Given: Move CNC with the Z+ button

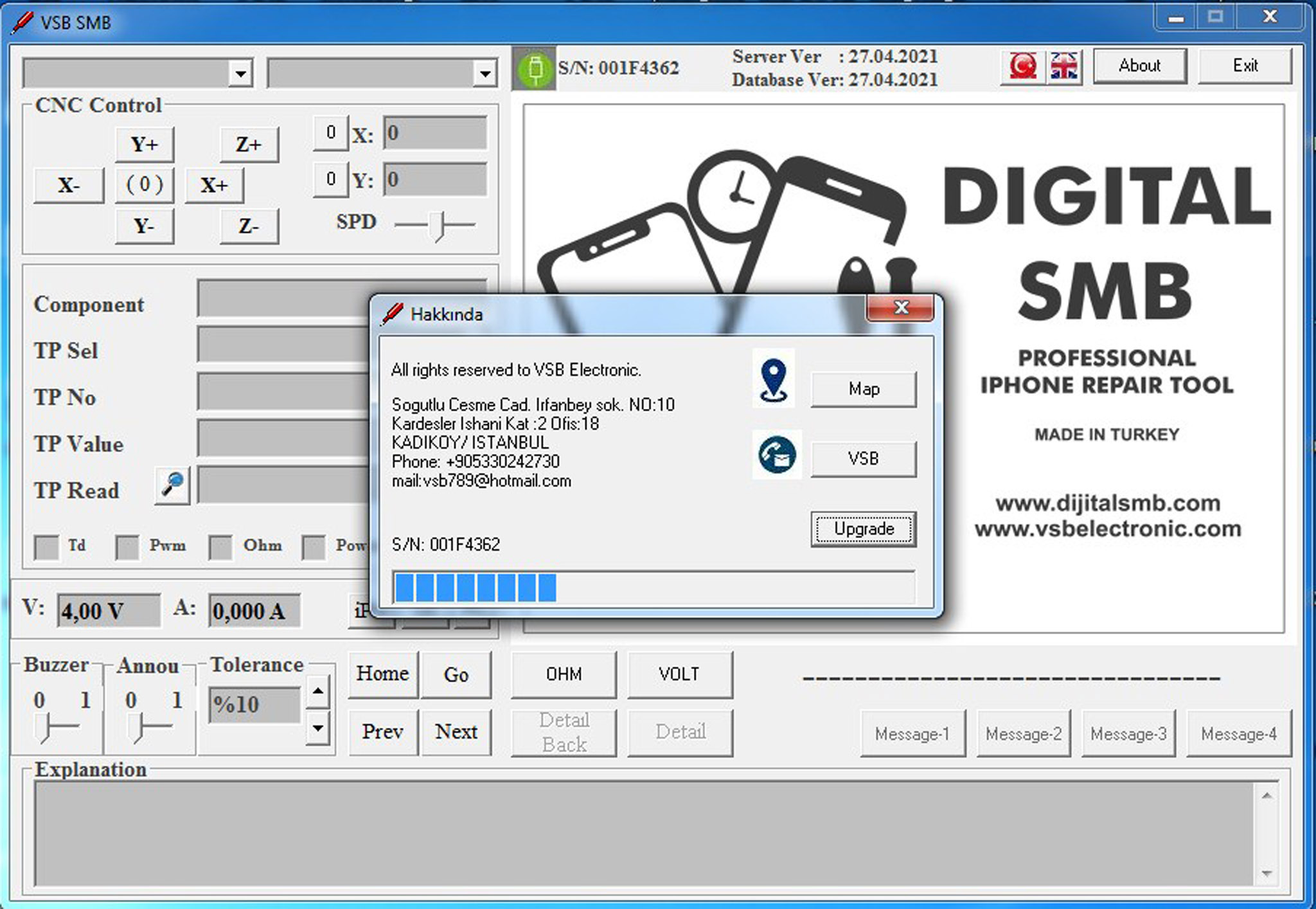Looking at the screenshot, I should [x=249, y=144].
